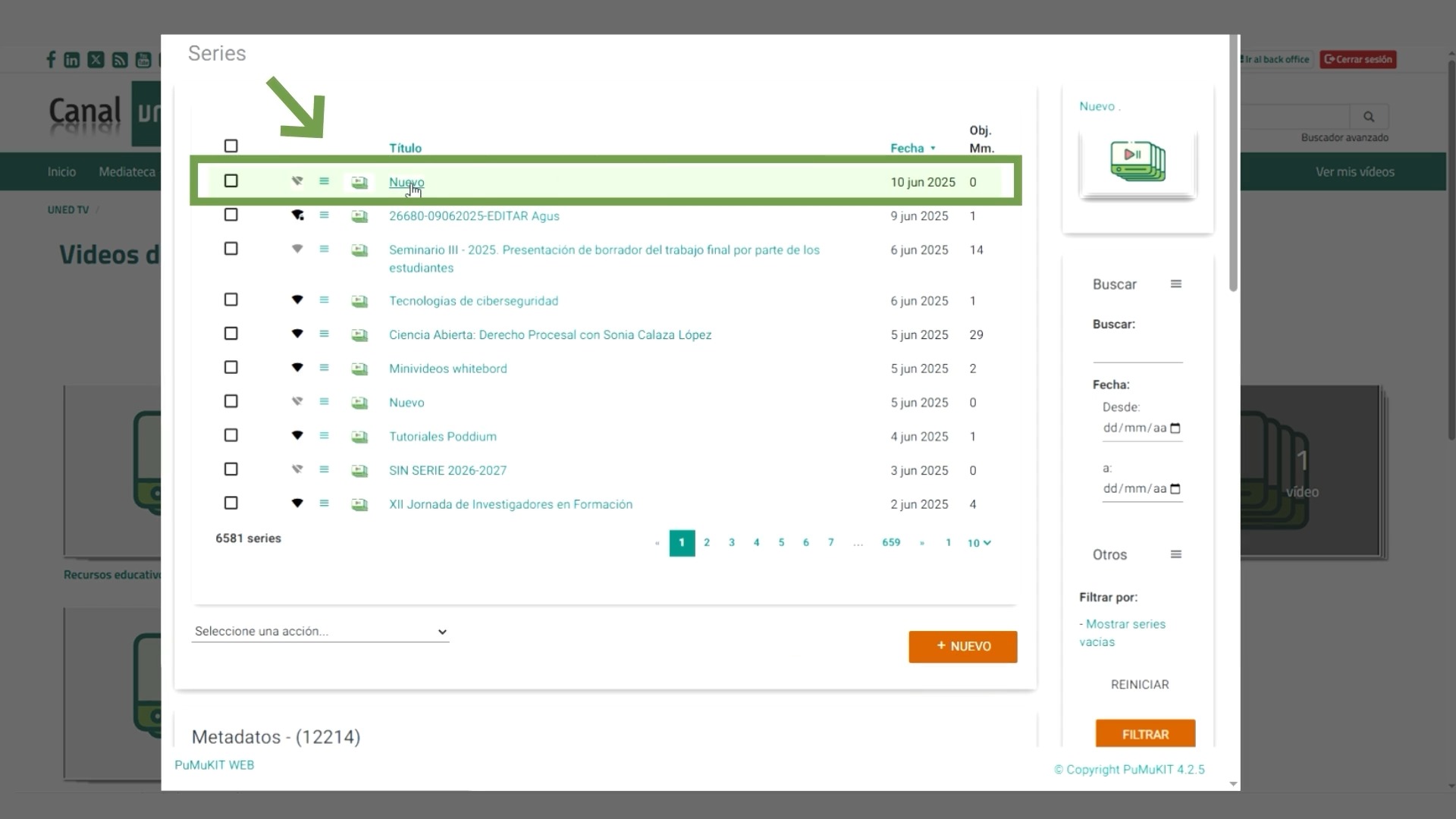Expand the 10 items-per-page dropdown

click(x=979, y=543)
